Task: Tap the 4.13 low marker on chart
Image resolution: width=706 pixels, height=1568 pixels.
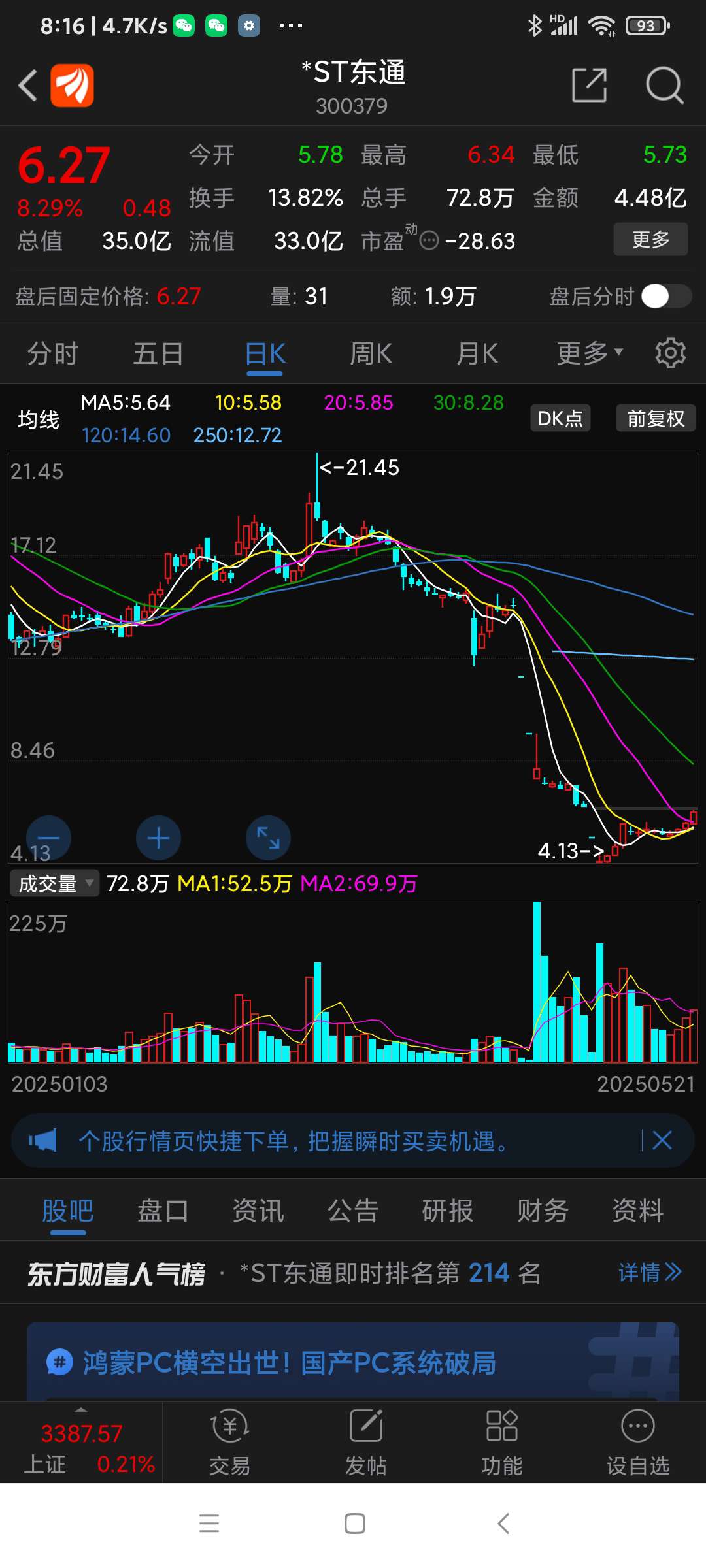Action: click(571, 850)
